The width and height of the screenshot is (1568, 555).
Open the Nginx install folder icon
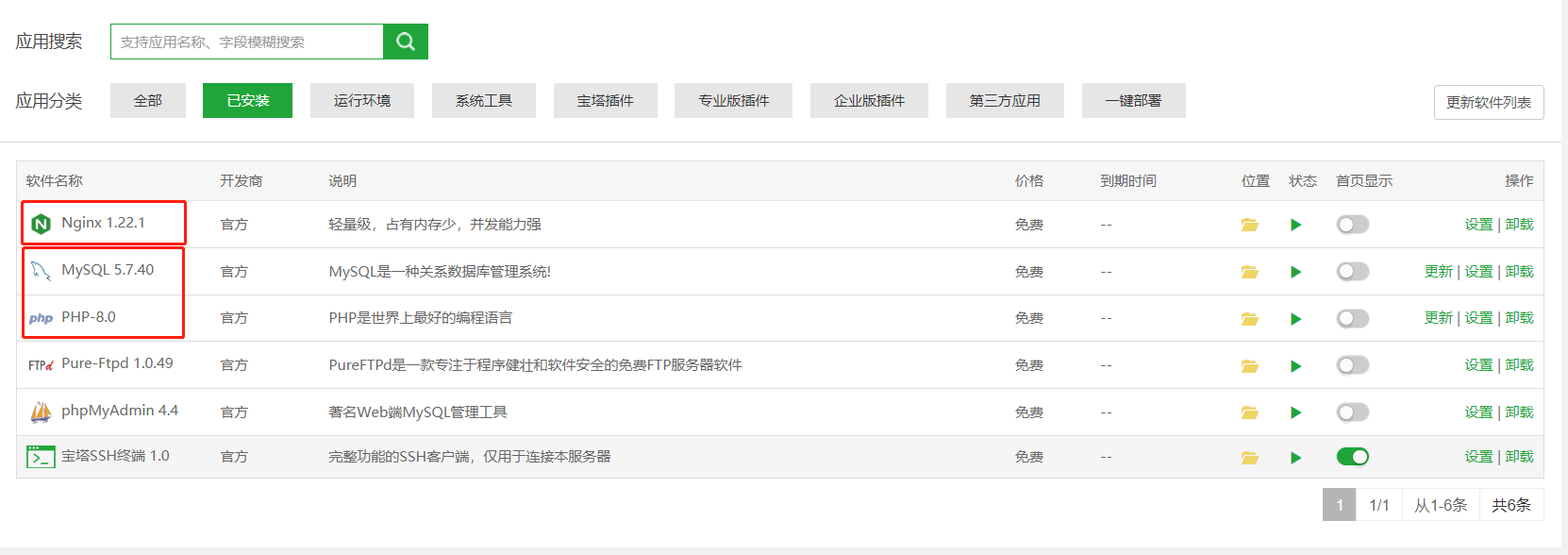(x=1250, y=225)
